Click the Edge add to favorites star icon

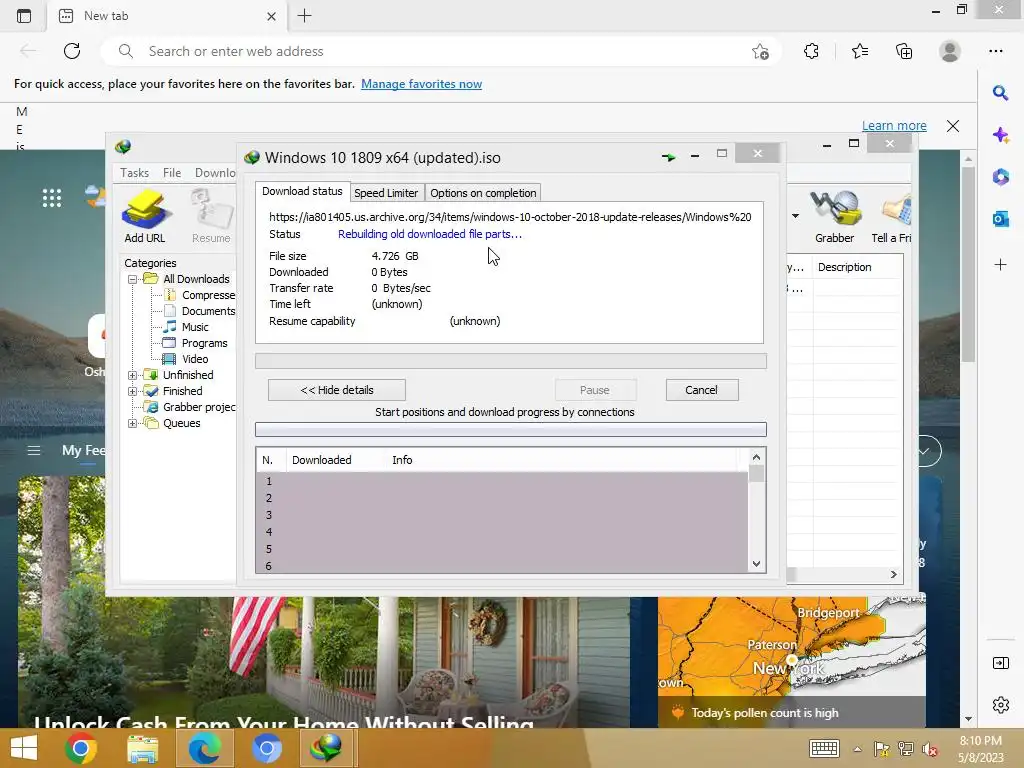tap(760, 52)
